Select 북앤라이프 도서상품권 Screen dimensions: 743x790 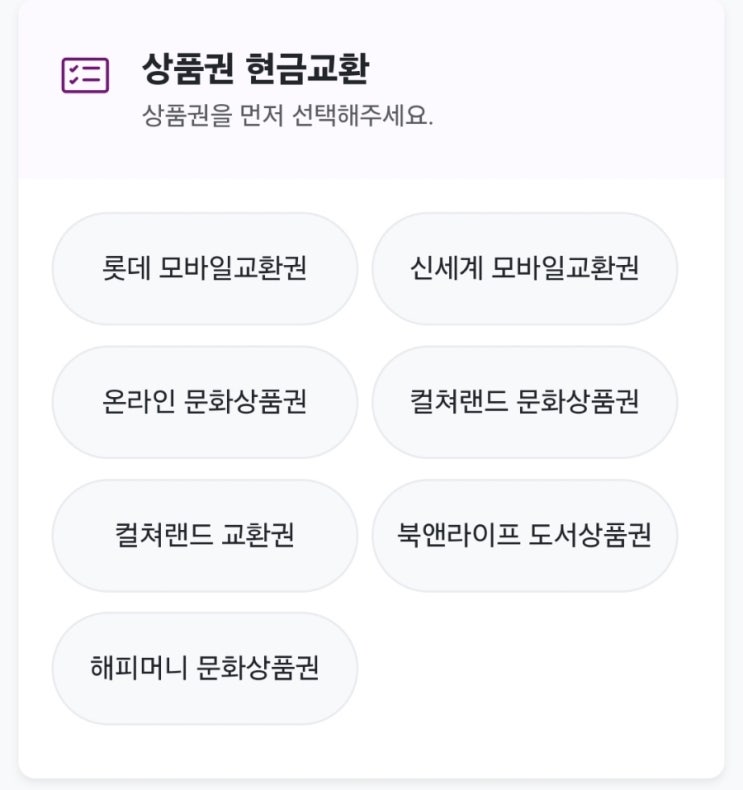(x=524, y=535)
